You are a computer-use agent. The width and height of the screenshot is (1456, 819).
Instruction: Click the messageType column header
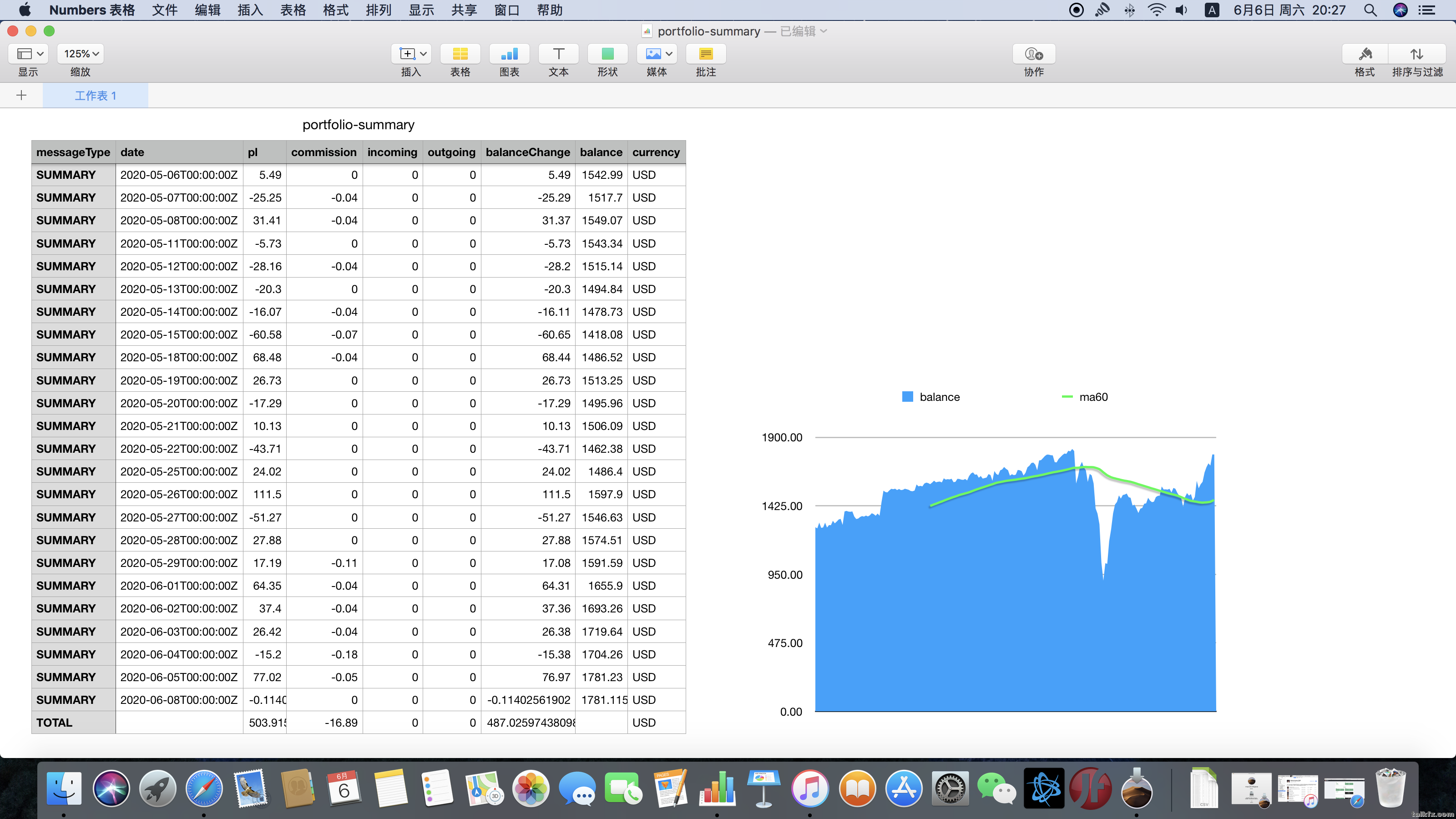tap(73, 152)
